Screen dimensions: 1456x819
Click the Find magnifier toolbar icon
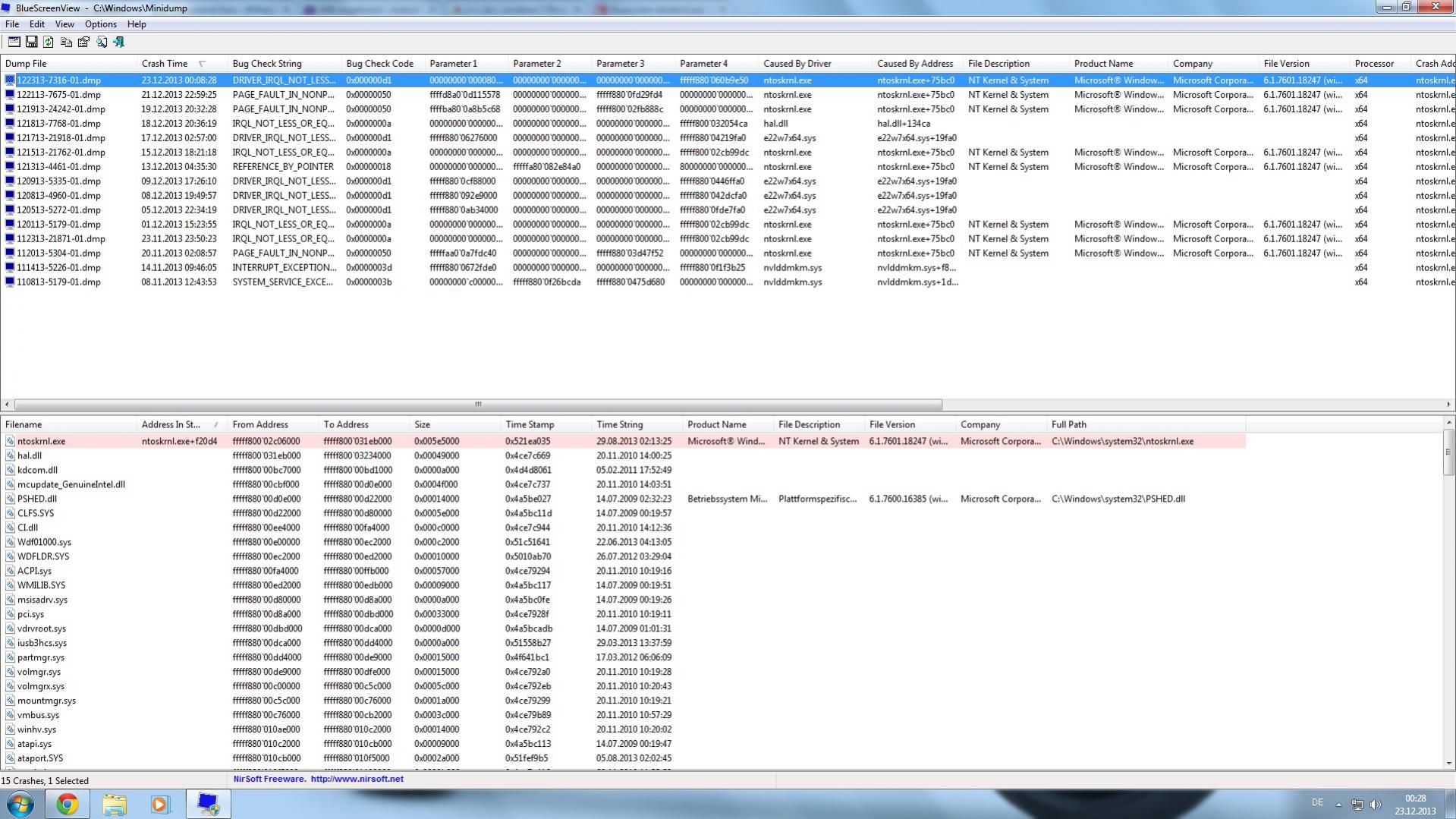click(x=101, y=43)
